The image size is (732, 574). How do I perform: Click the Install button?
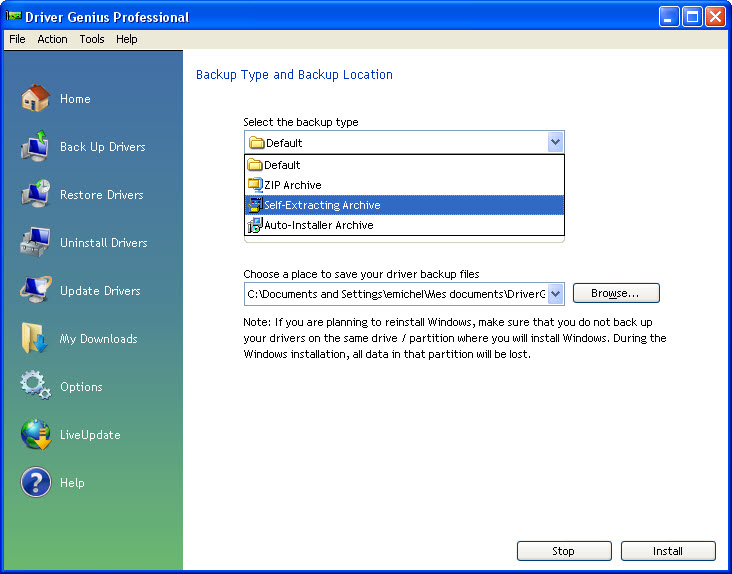668,551
